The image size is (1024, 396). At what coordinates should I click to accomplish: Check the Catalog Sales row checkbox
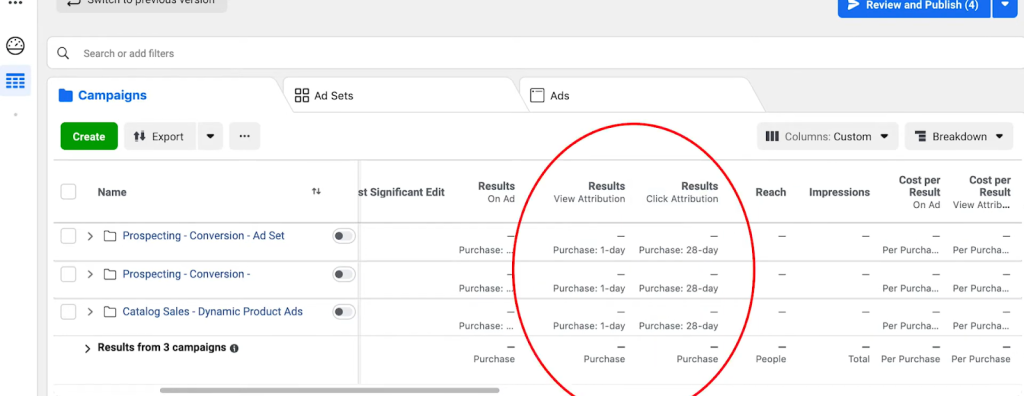pos(69,312)
